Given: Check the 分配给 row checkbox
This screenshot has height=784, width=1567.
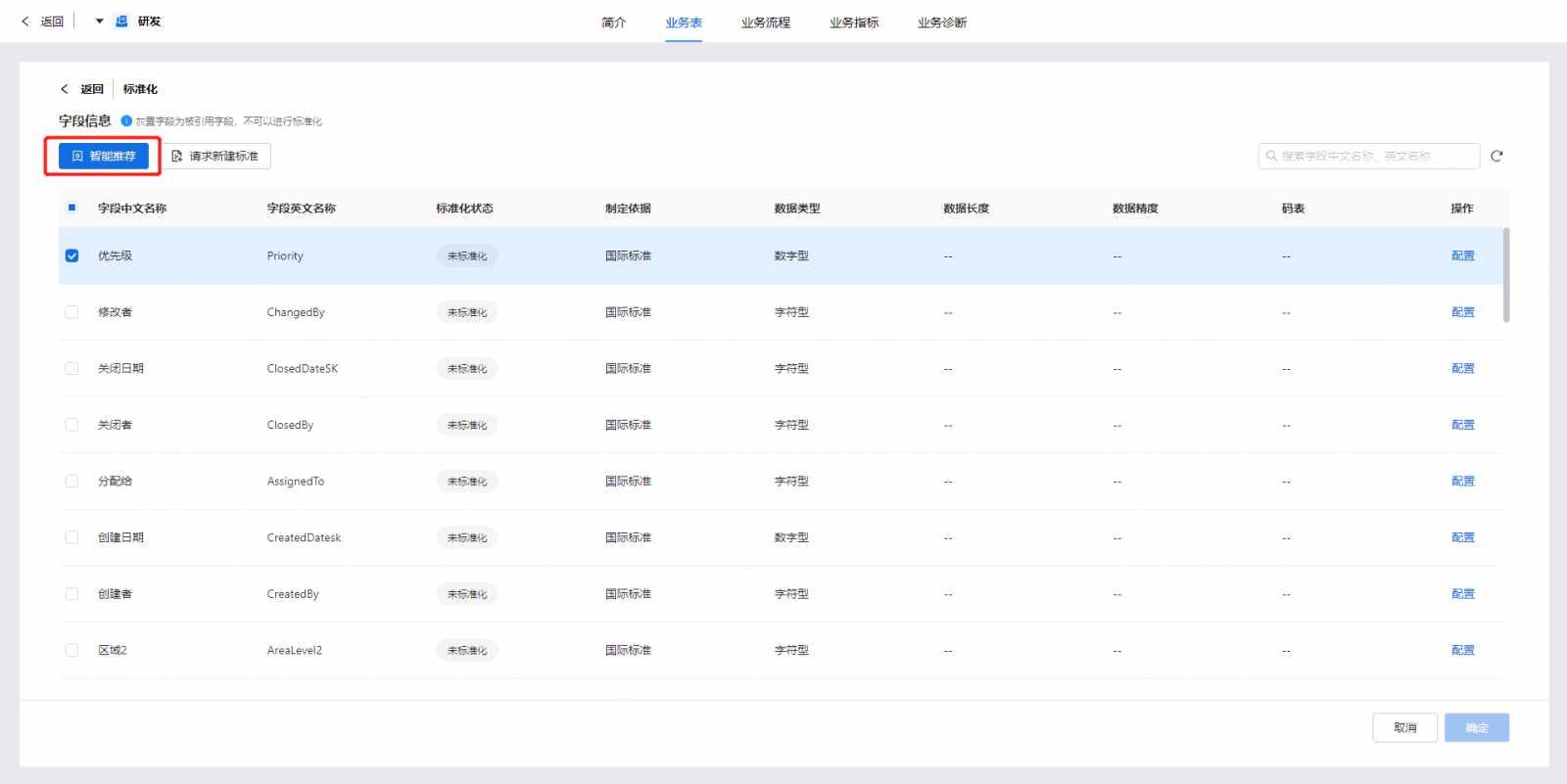Looking at the screenshot, I should pos(71,481).
